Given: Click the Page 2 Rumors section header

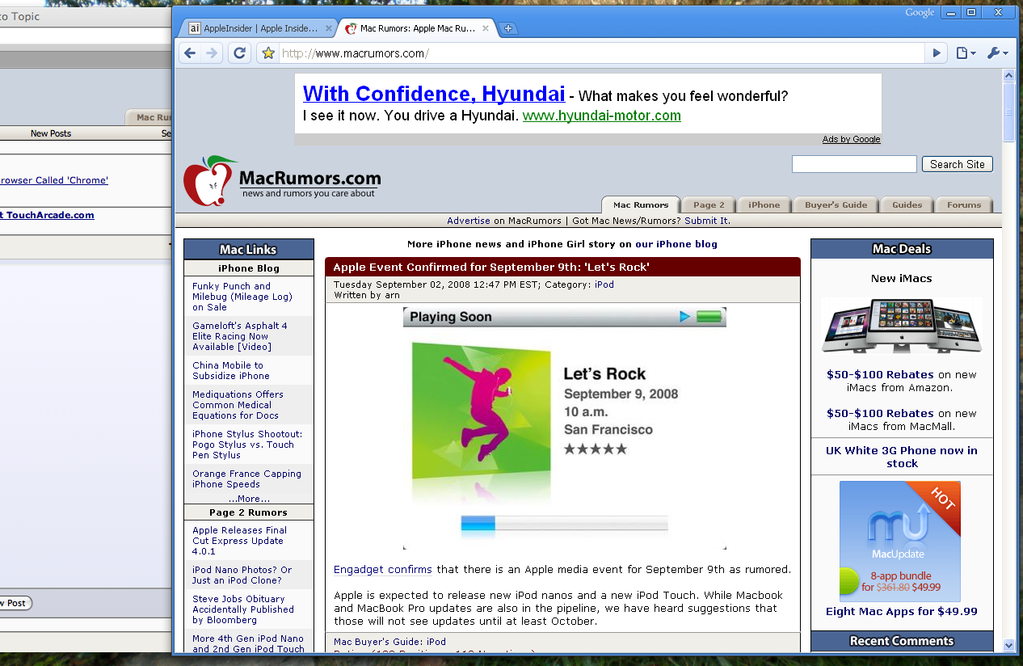Looking at the screenshot, I should point(249,513).
